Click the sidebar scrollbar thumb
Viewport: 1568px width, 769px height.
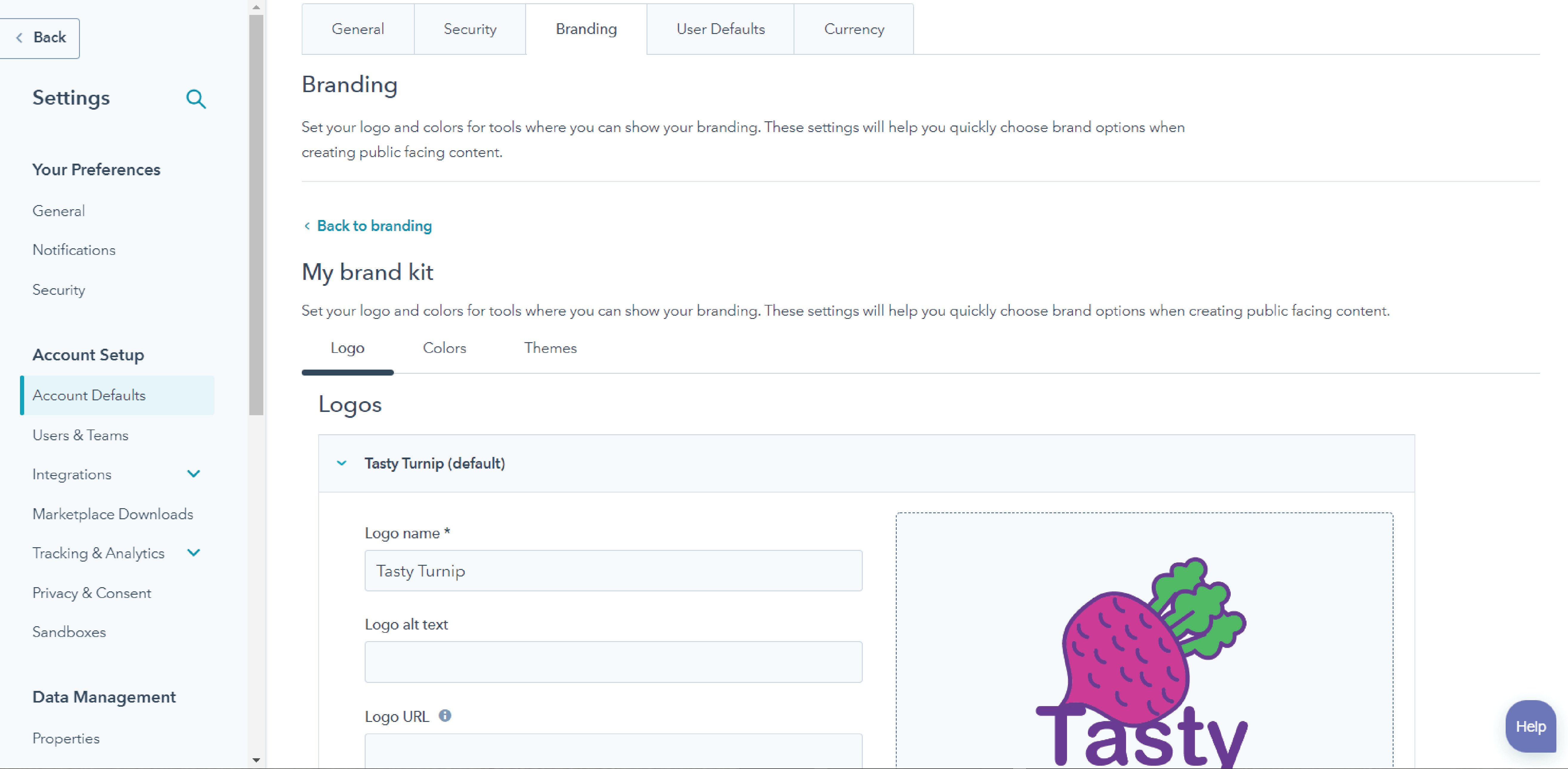pos(256,215)
